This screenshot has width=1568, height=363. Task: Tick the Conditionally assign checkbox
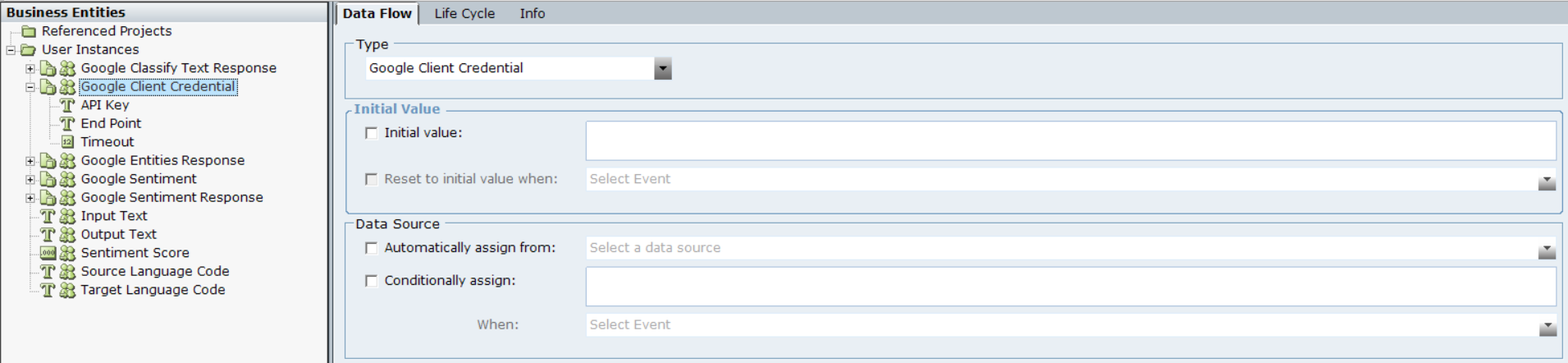[x=372, y=281]
